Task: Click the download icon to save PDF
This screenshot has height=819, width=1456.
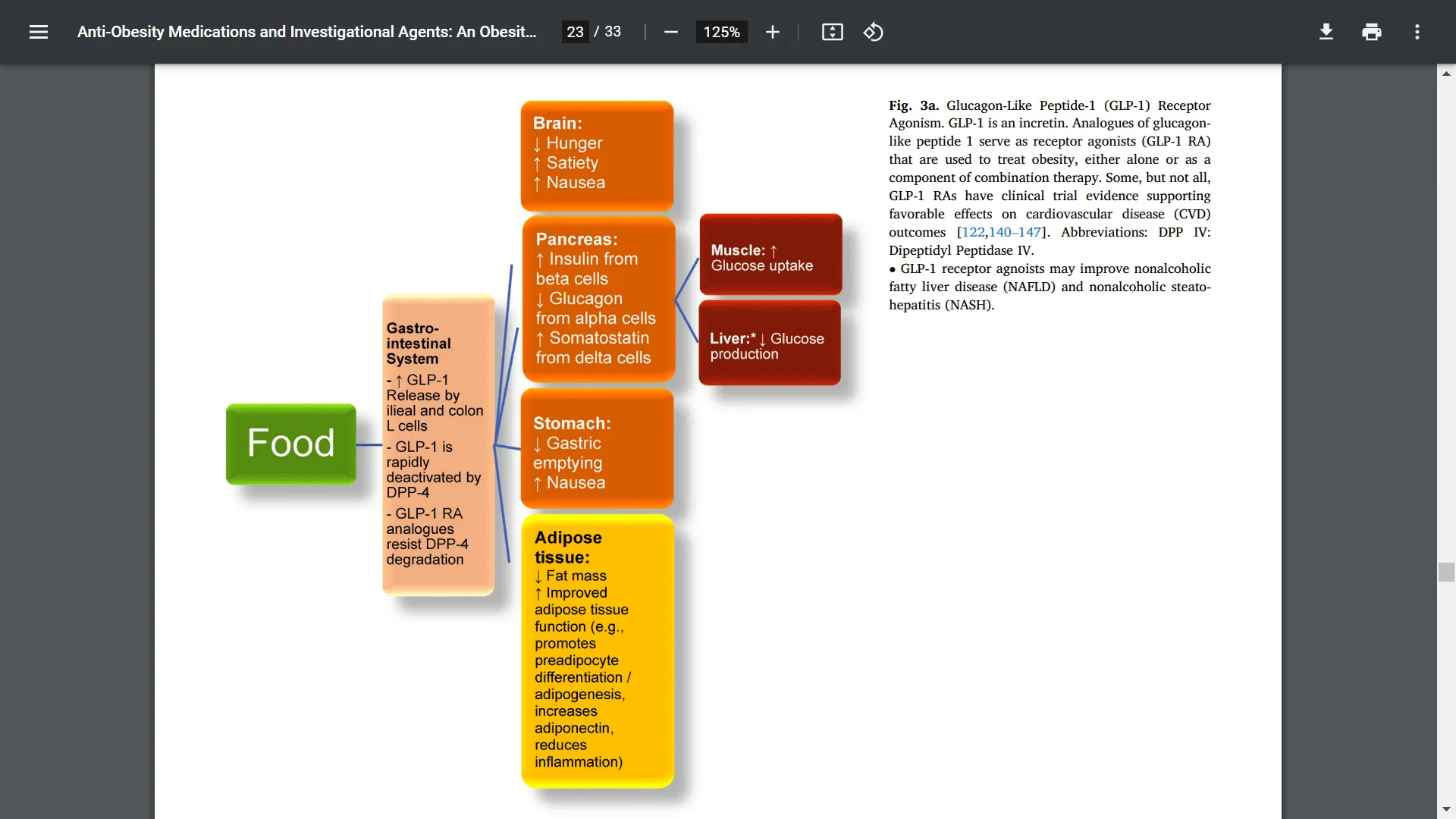Action: click(1325, 32)
